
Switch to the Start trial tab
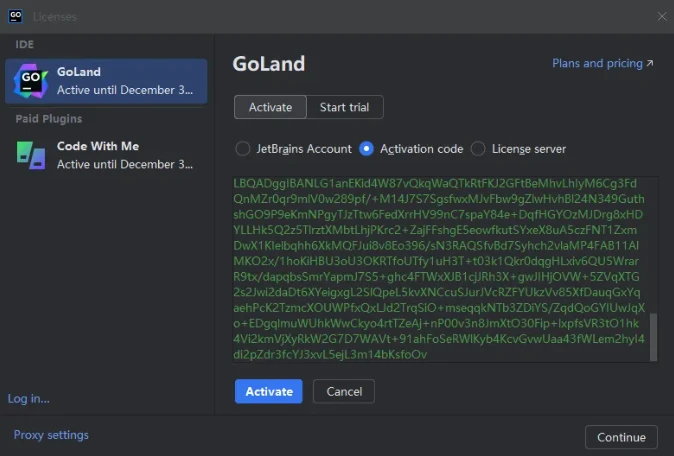pos(345,107)
